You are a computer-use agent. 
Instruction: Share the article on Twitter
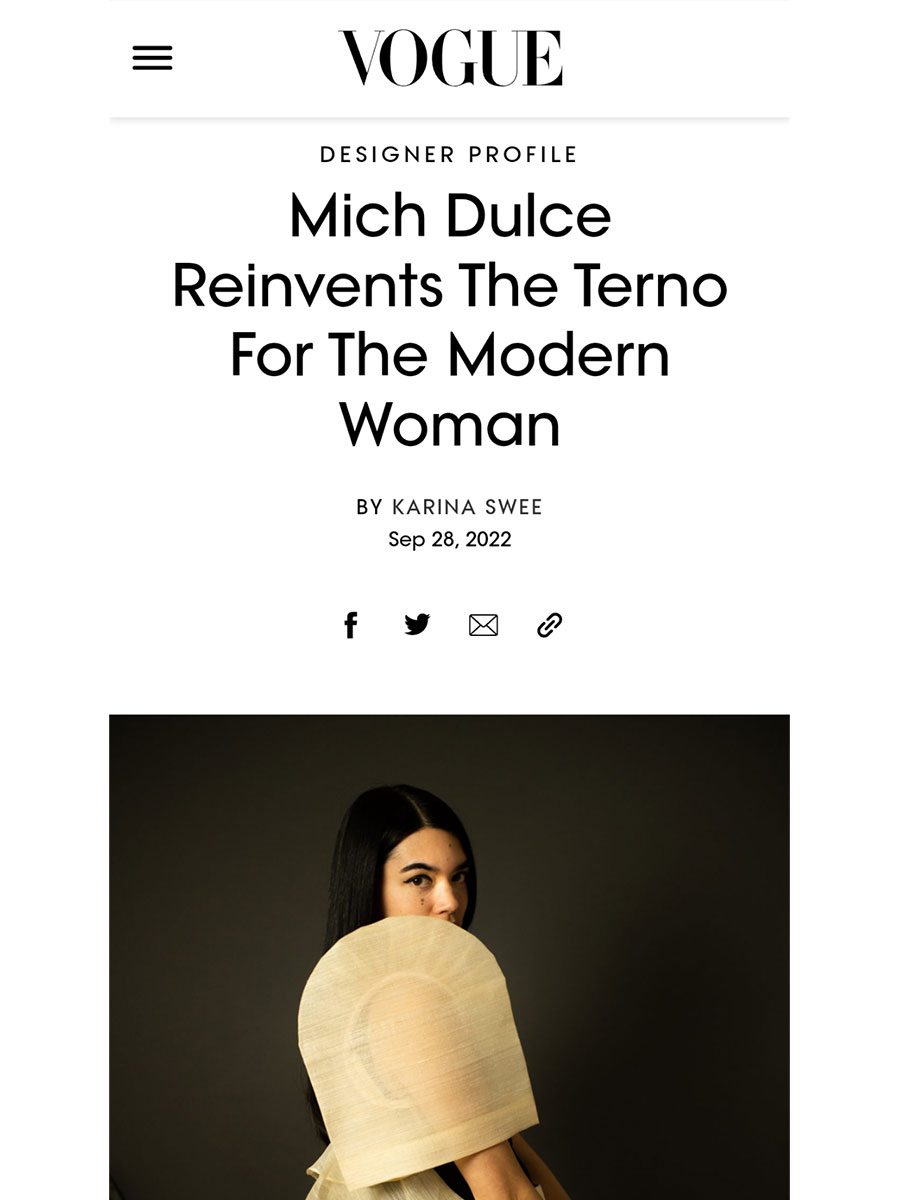click(417, 625)
